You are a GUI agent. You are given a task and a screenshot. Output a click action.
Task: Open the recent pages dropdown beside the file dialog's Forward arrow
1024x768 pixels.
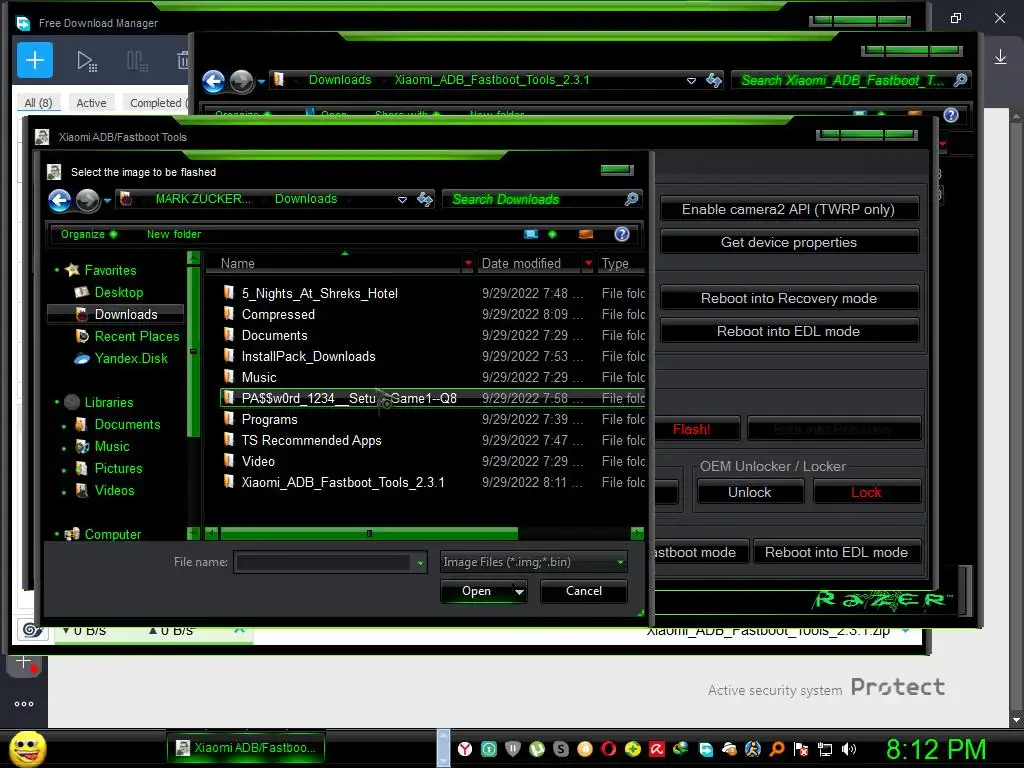point(107,200)
